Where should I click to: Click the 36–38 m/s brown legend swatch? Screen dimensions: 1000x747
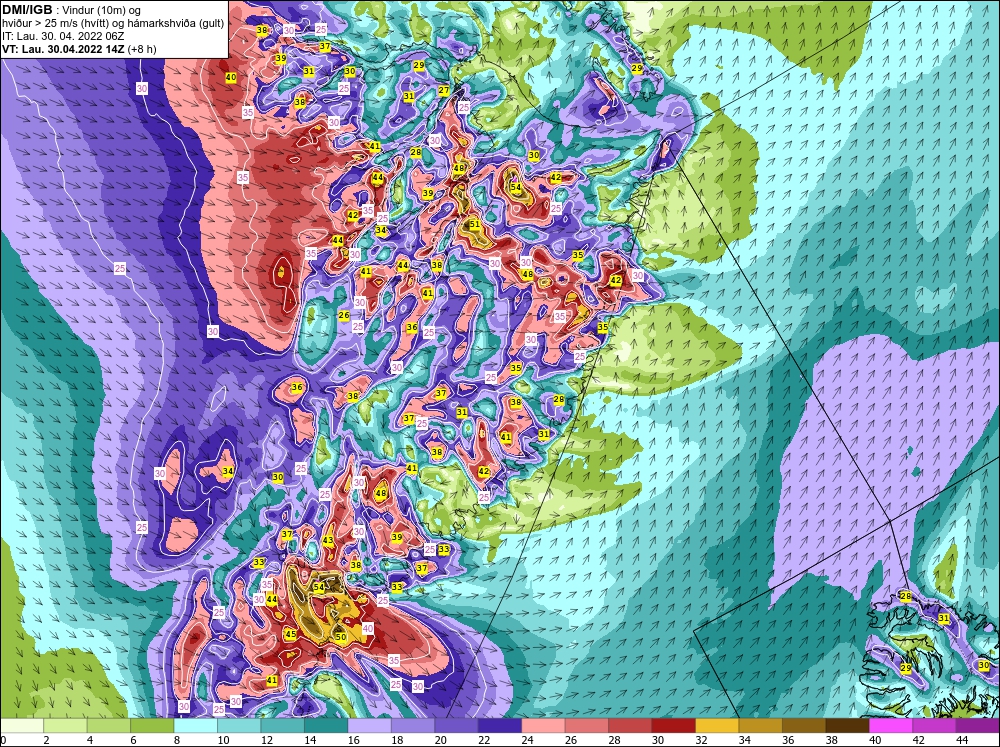click(x=804, y=726)
